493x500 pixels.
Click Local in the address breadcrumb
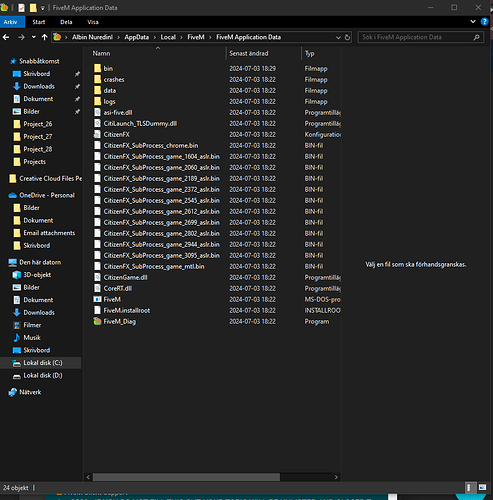click(x=168, y=37)
